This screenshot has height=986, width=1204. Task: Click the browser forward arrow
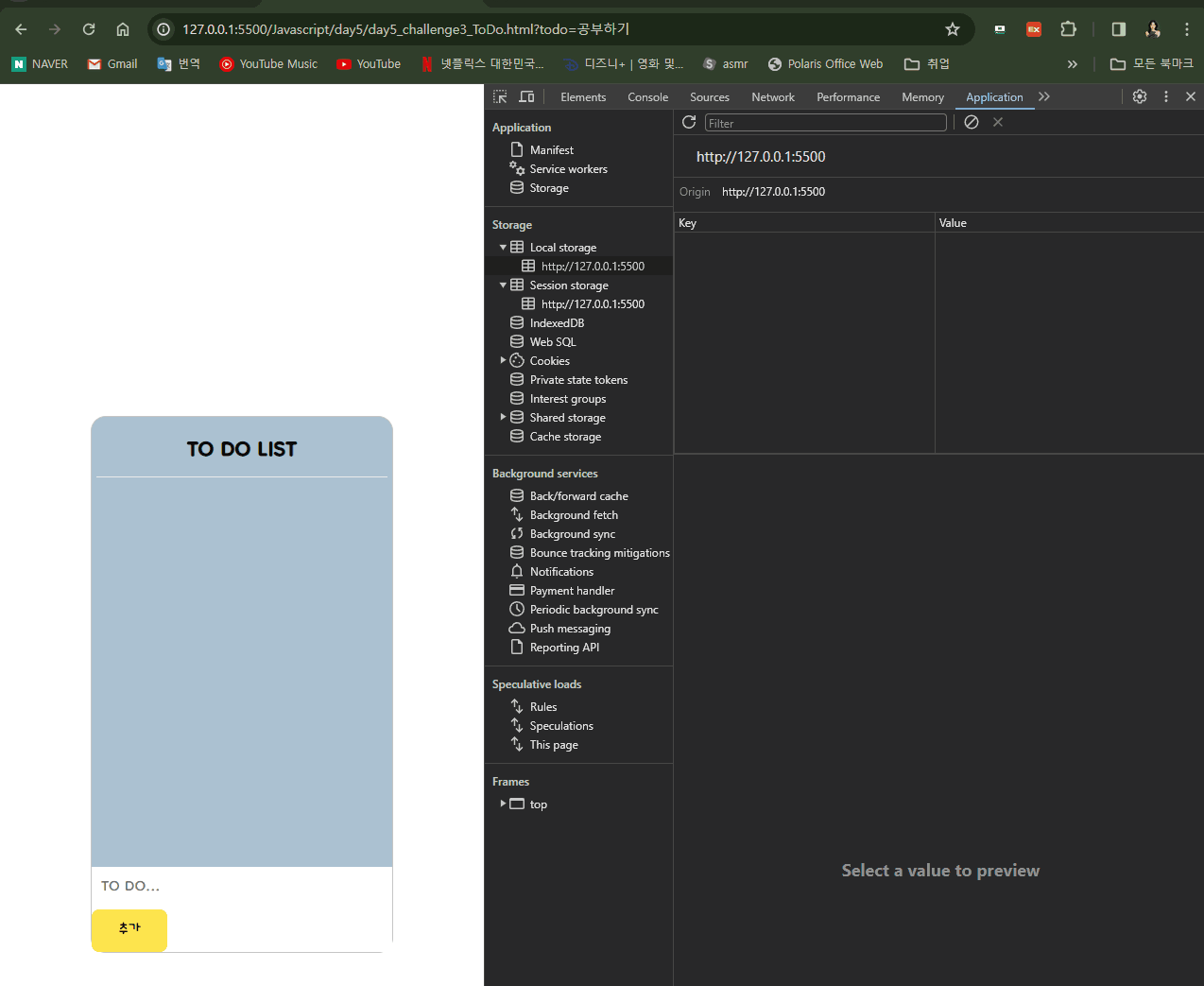coord(55,29)
